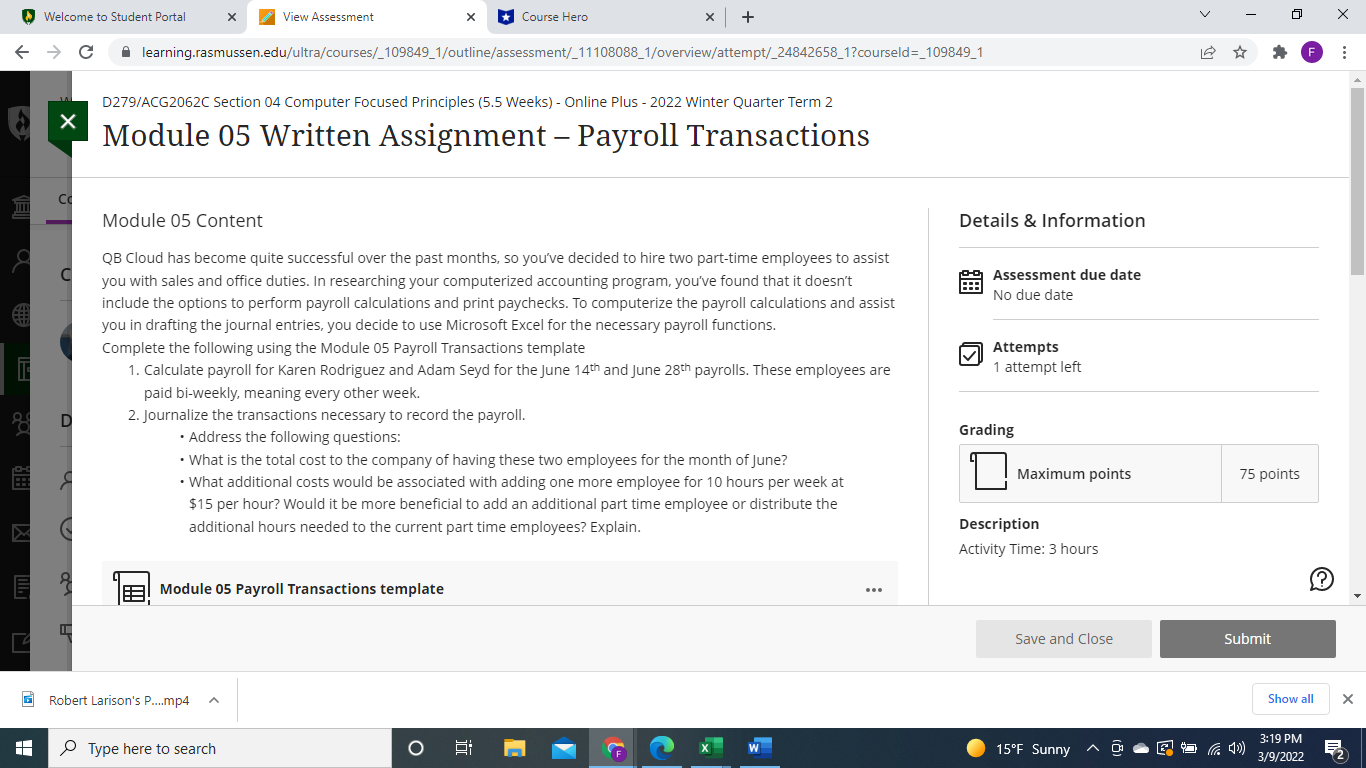Open the Module 05 Payroll Transactions template

tap(302, 589)
